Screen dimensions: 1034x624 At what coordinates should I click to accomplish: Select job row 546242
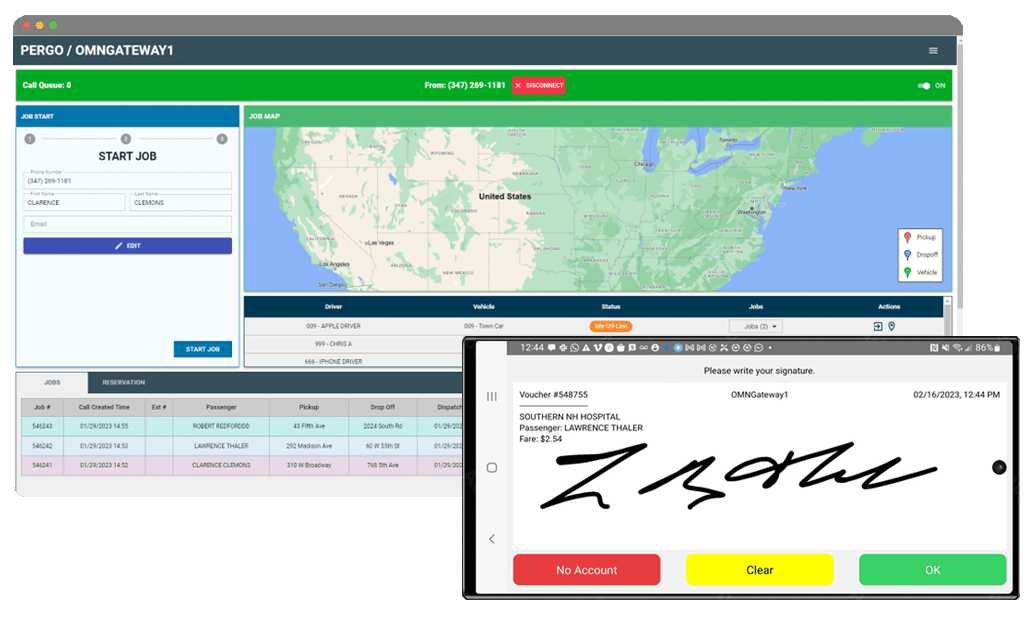pyautogui.click(x=243, y=446)
